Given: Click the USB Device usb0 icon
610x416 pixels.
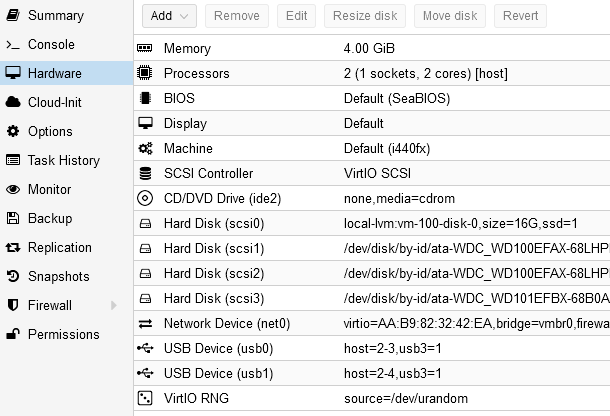Looking at the screenshot, I should (145, 348).
